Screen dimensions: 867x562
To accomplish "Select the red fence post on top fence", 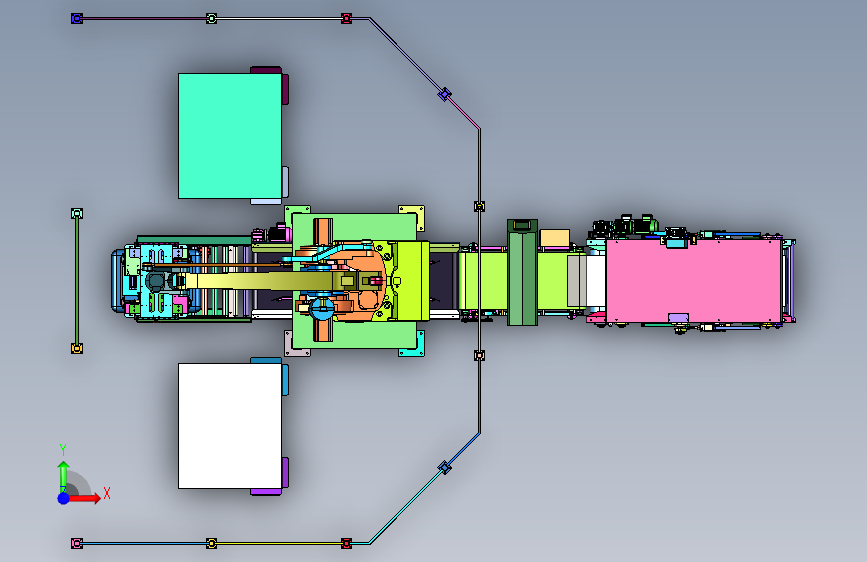I will point(346,19).
